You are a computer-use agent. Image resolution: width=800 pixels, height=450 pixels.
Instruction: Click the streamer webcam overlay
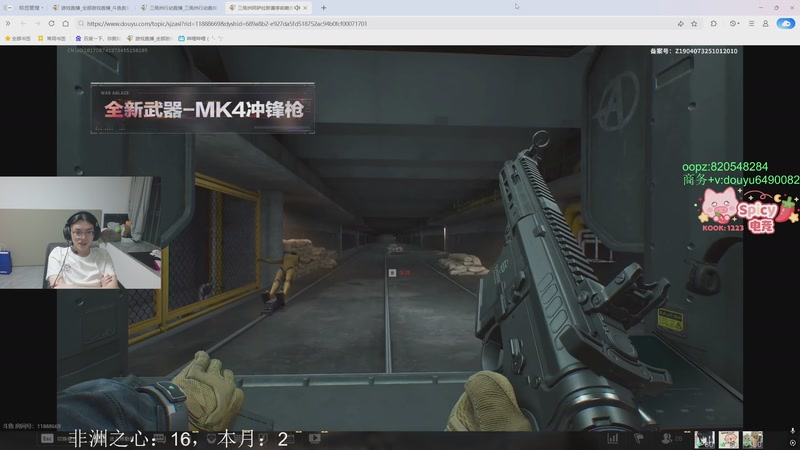81,233
